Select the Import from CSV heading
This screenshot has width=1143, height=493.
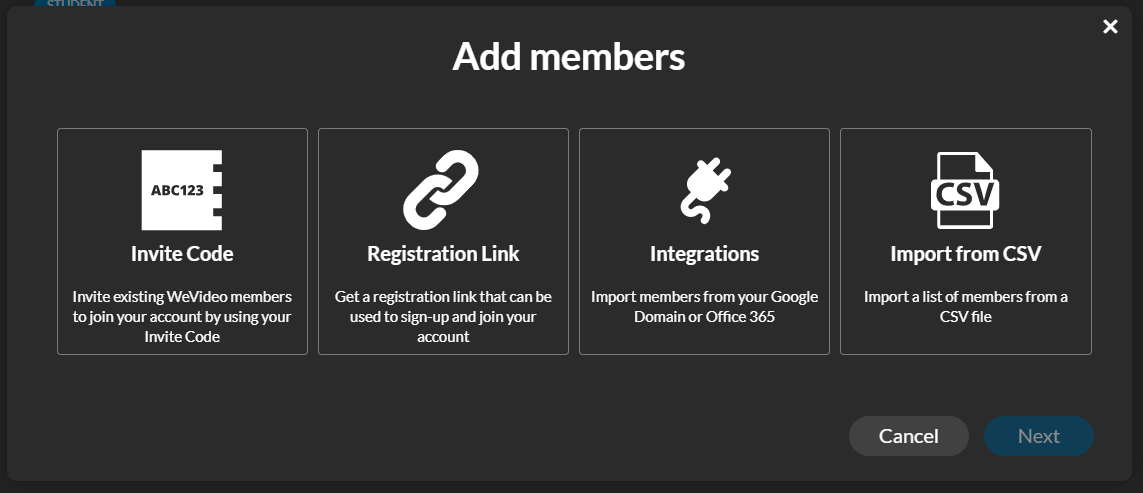tap(966, 254)
